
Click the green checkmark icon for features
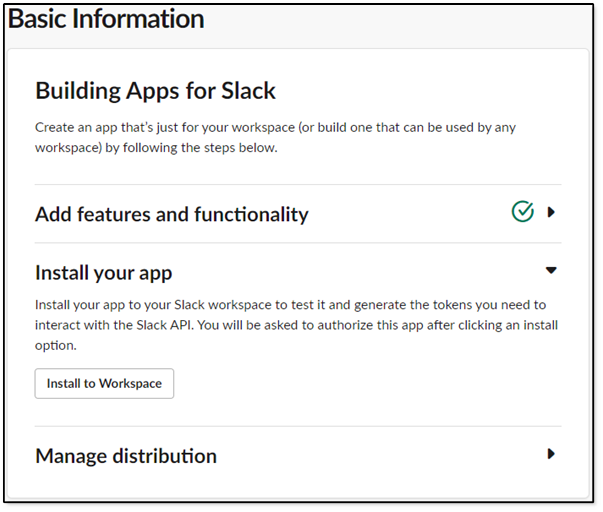tap(523, 212)
